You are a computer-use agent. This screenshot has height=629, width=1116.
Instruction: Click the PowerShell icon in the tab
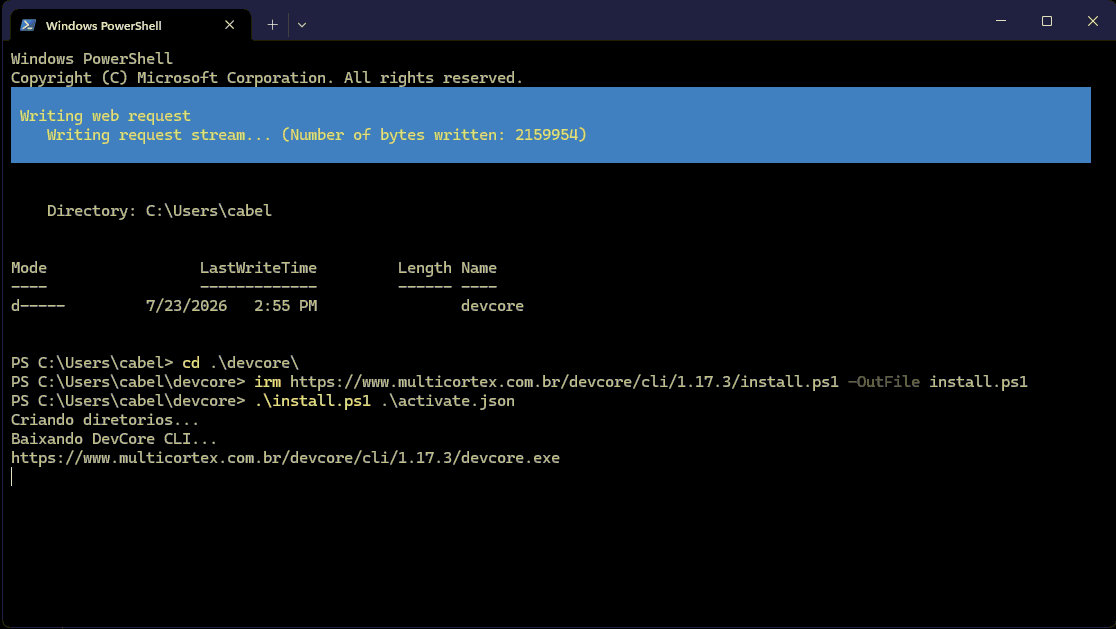pyautogui.click(x=28, y=25)
